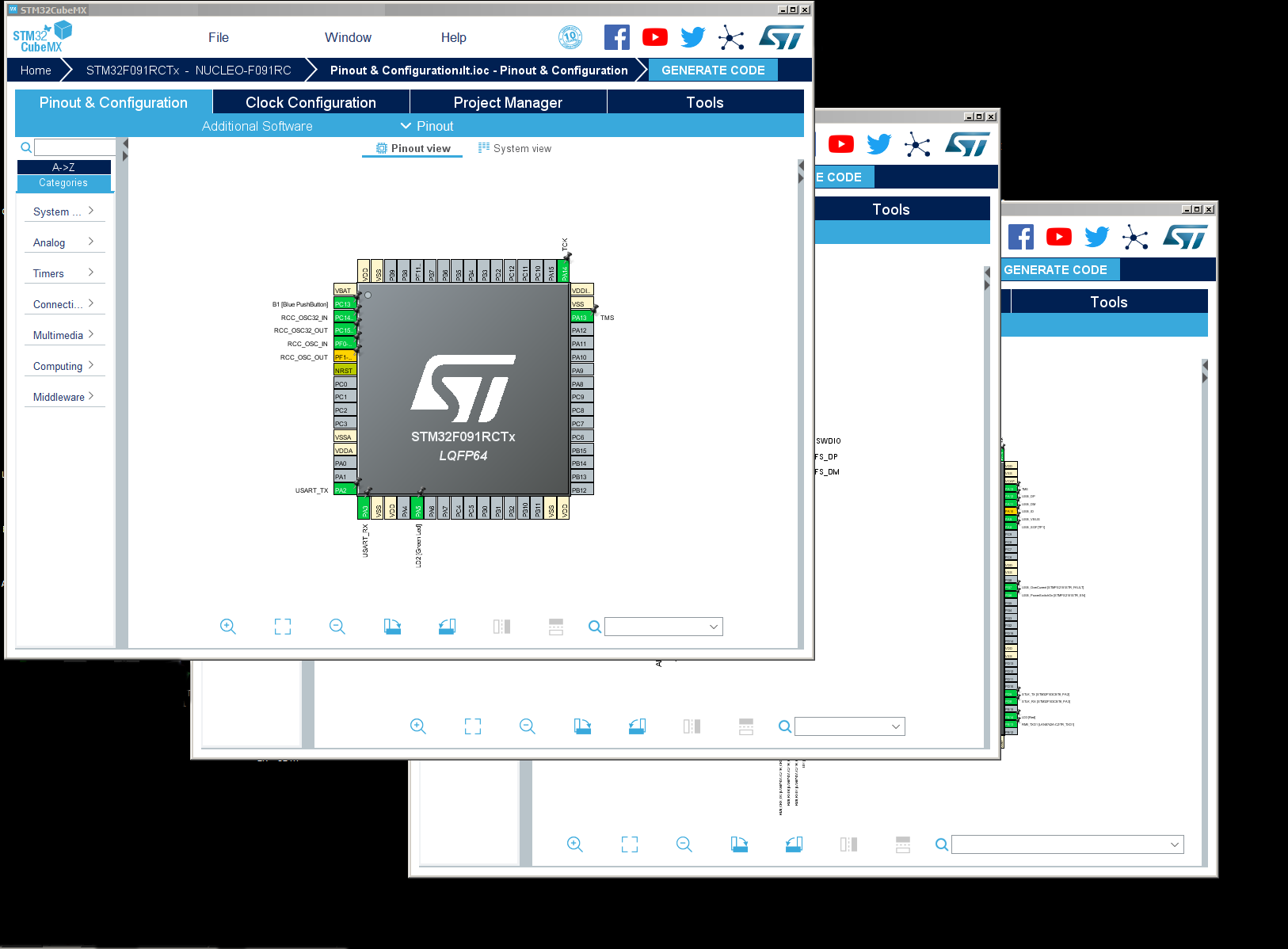Sort categories with A->Z button
Screen dimensions: 1288x949
click(x=64, y=167)
